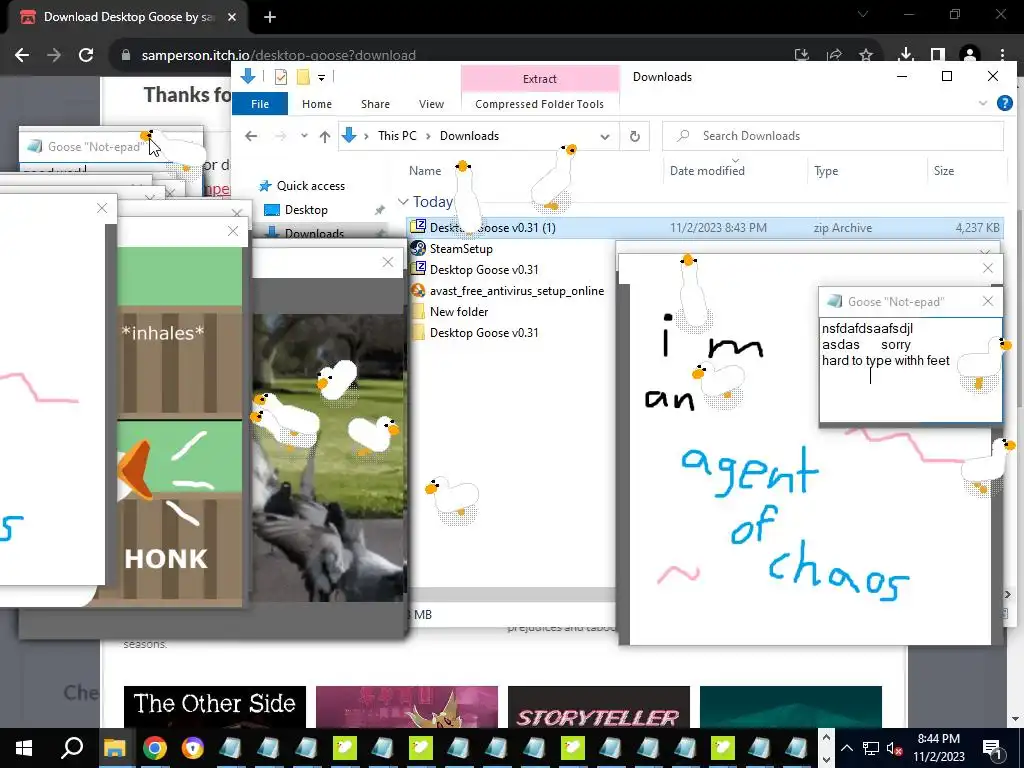1024x768 pixels.
Task: Open the notification center icon
Action: click(x=993, y=748)
